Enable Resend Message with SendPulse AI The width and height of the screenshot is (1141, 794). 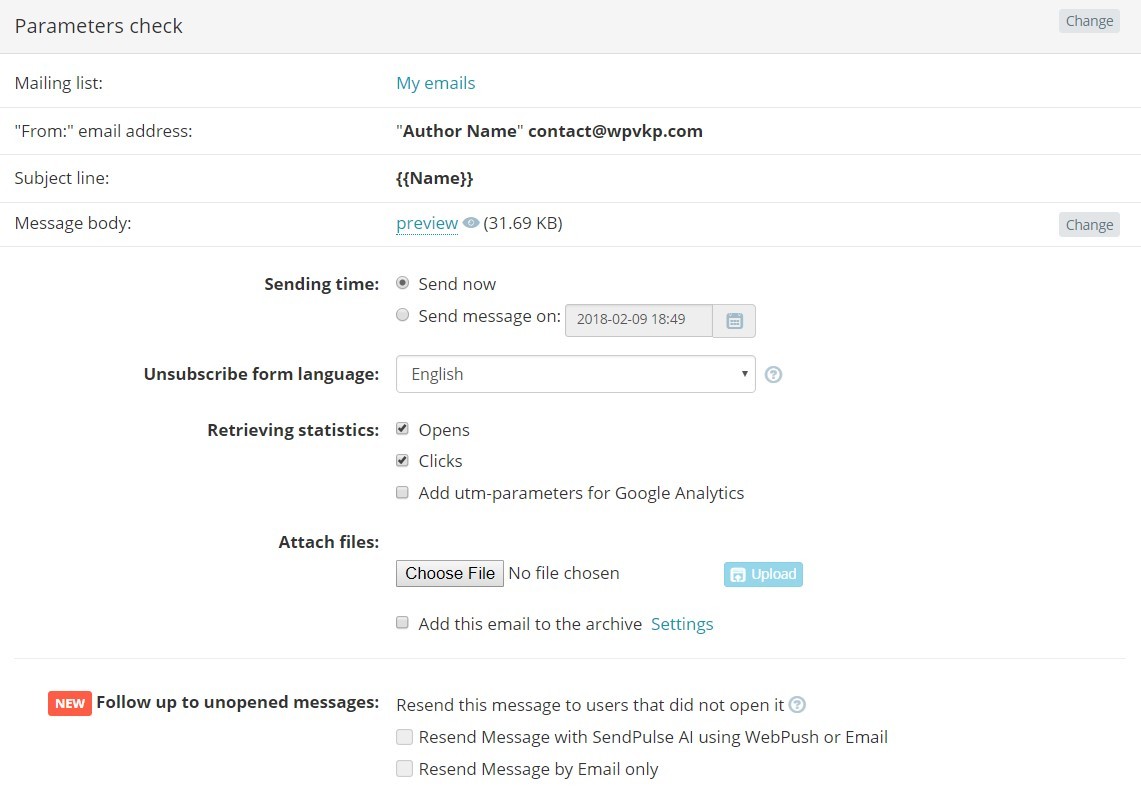pyautogui.click(x=405, y=737)
